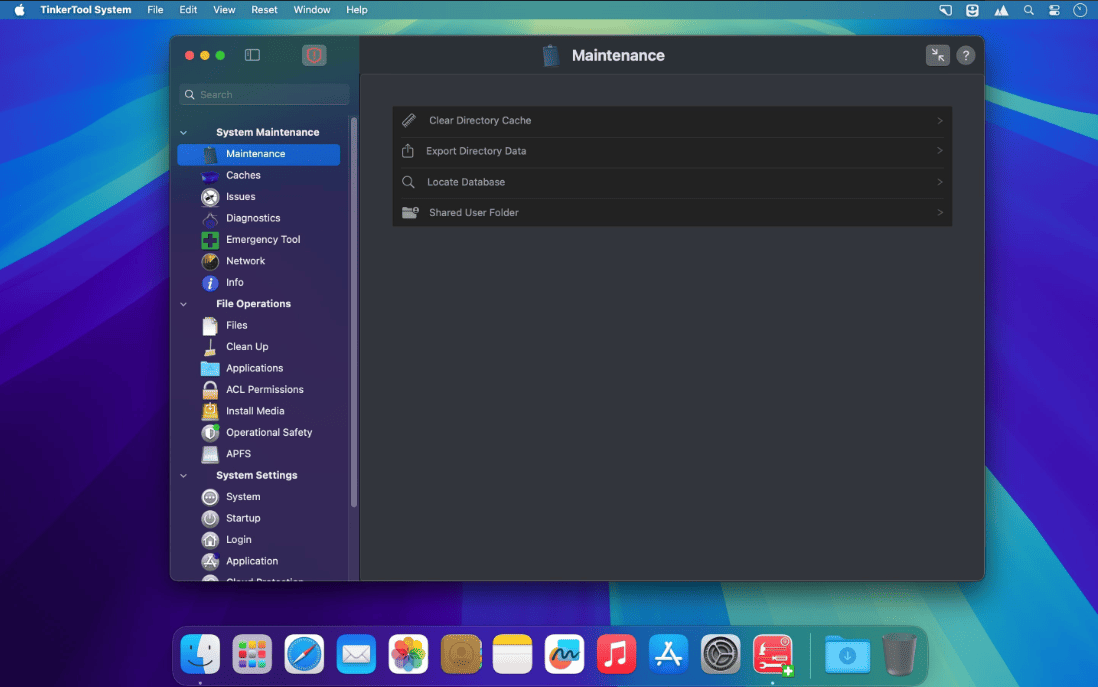Open Freeform from the Dock
Image resolution: width=1098 pixels, height=687 pixels.
point(564,655)
